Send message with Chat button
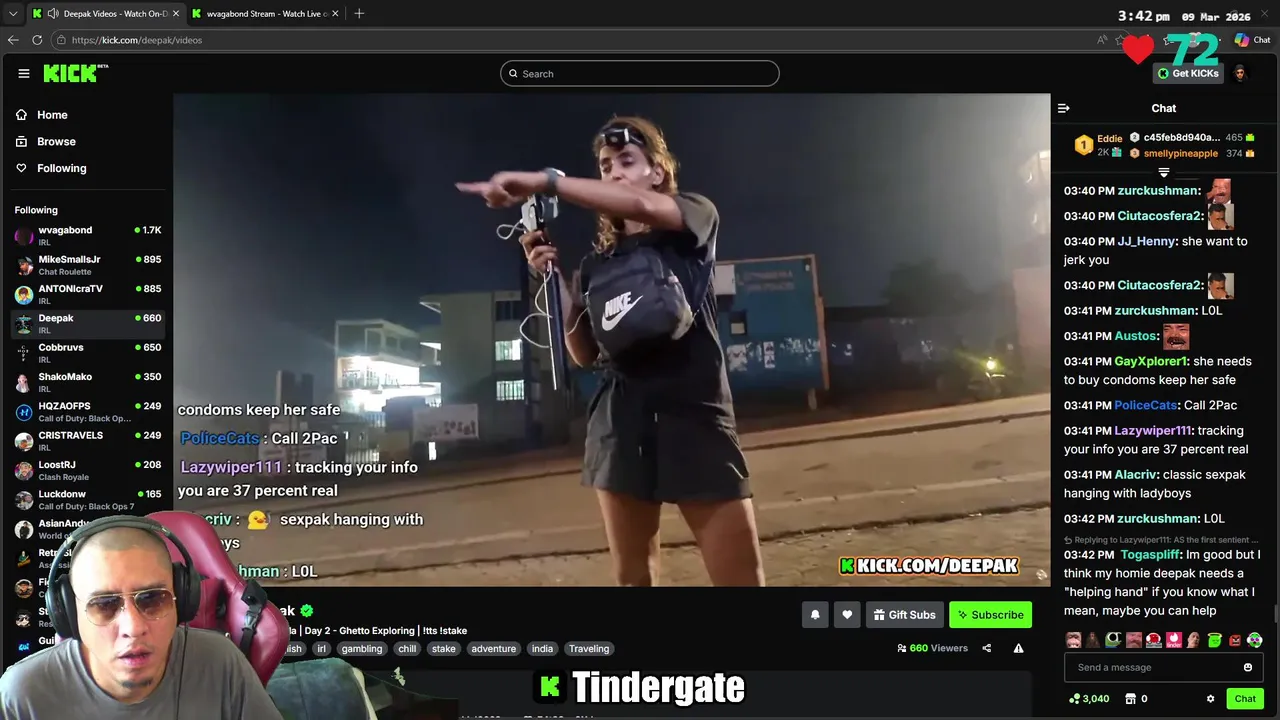Viewport: 1280px width, 720px height. coord(1245,699)
